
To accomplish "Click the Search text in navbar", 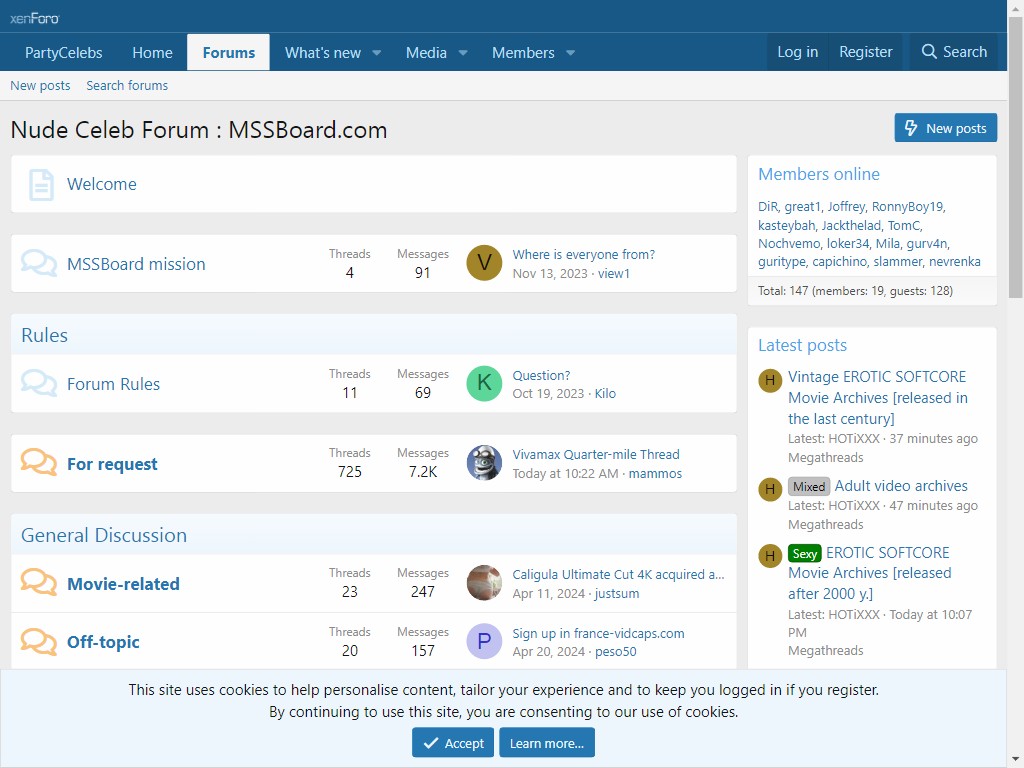I will pos(965,52).
